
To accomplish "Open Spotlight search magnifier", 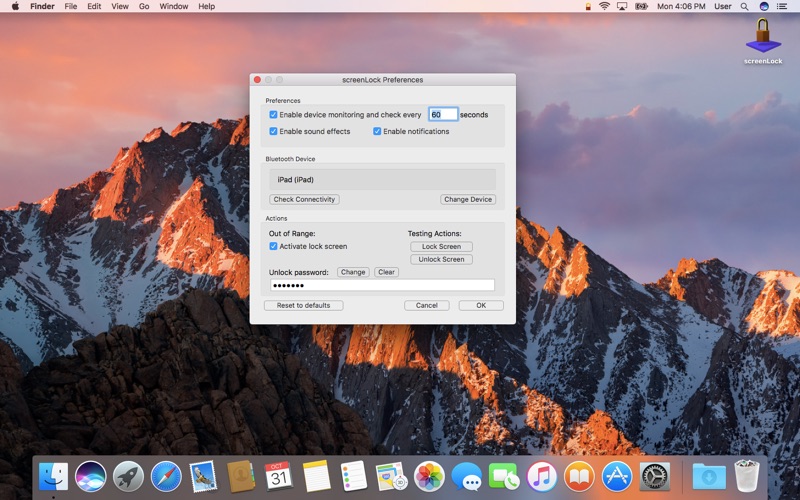I will 744,7.
